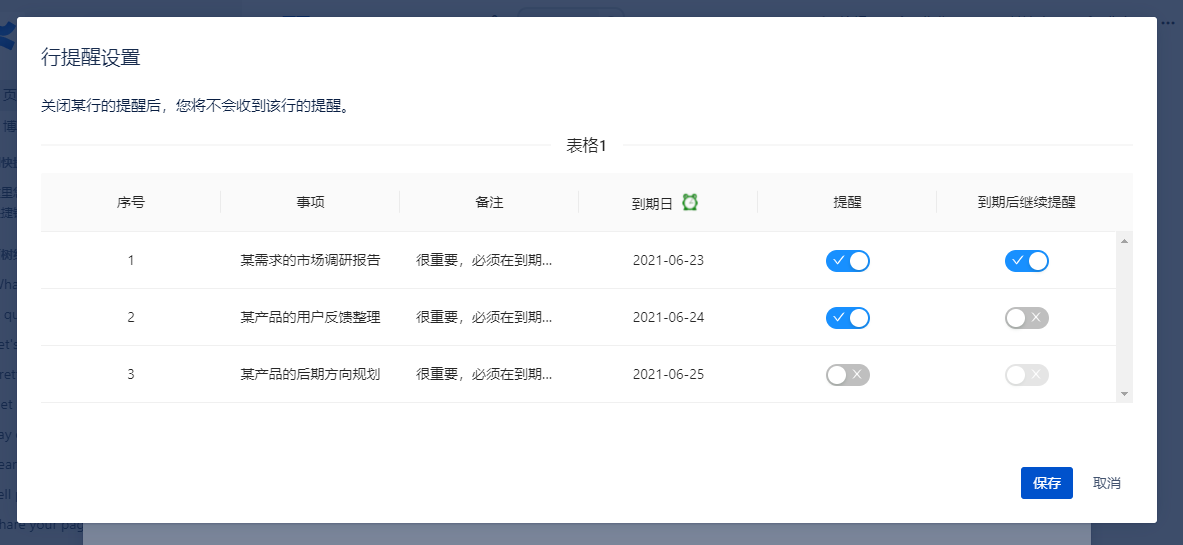The image size is (1183, 545).
Task: Disable 提醒 switch for 某产品的用户反馈整理
Action: pos(847,318)
